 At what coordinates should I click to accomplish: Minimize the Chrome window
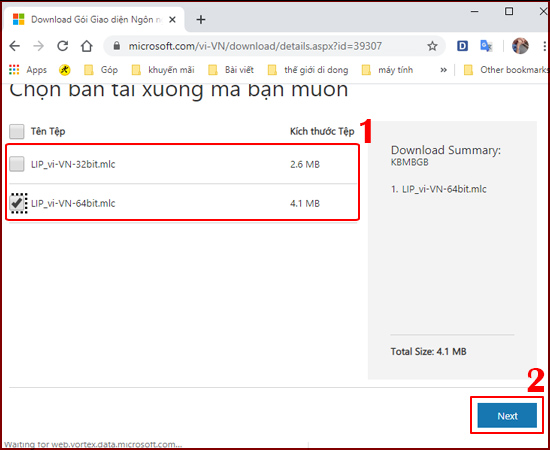point(475,12)
